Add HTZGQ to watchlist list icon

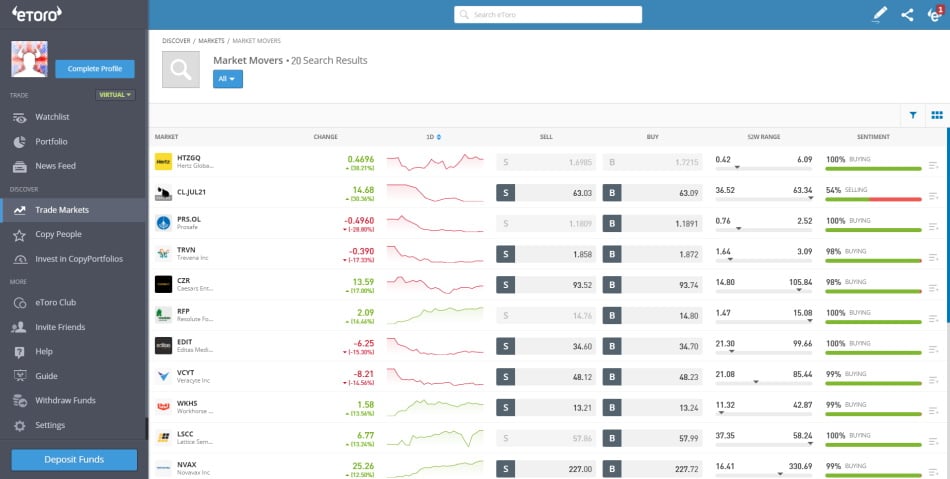(x=933, y=165)
